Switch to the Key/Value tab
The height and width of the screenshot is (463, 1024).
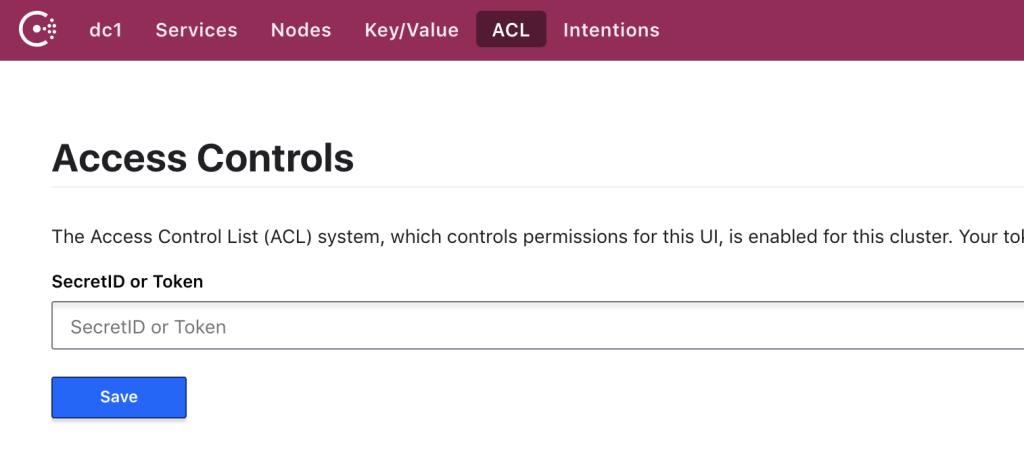pos(411,30)
